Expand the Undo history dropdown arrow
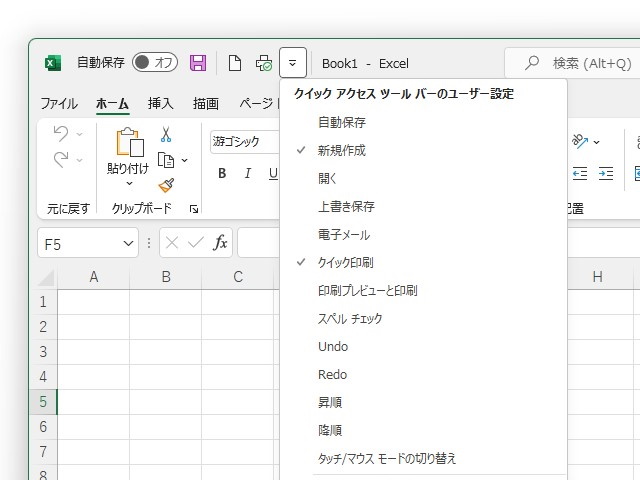The image size is (640, 480). click(x=80, y=134)
